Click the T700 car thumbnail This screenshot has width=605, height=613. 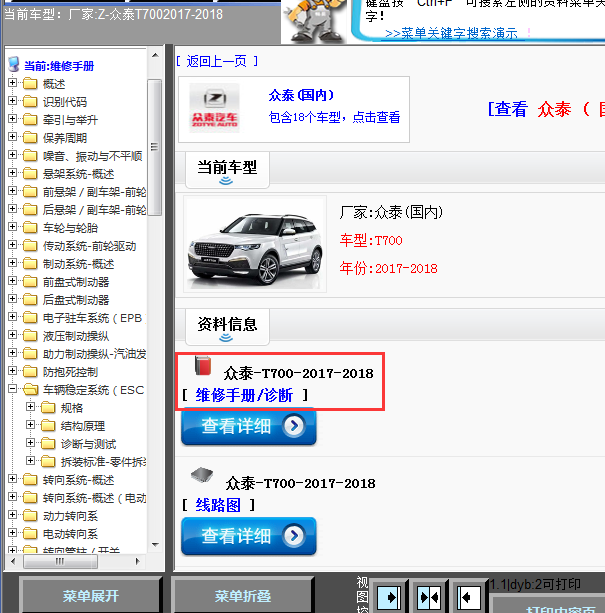click(x=255, y=244)
